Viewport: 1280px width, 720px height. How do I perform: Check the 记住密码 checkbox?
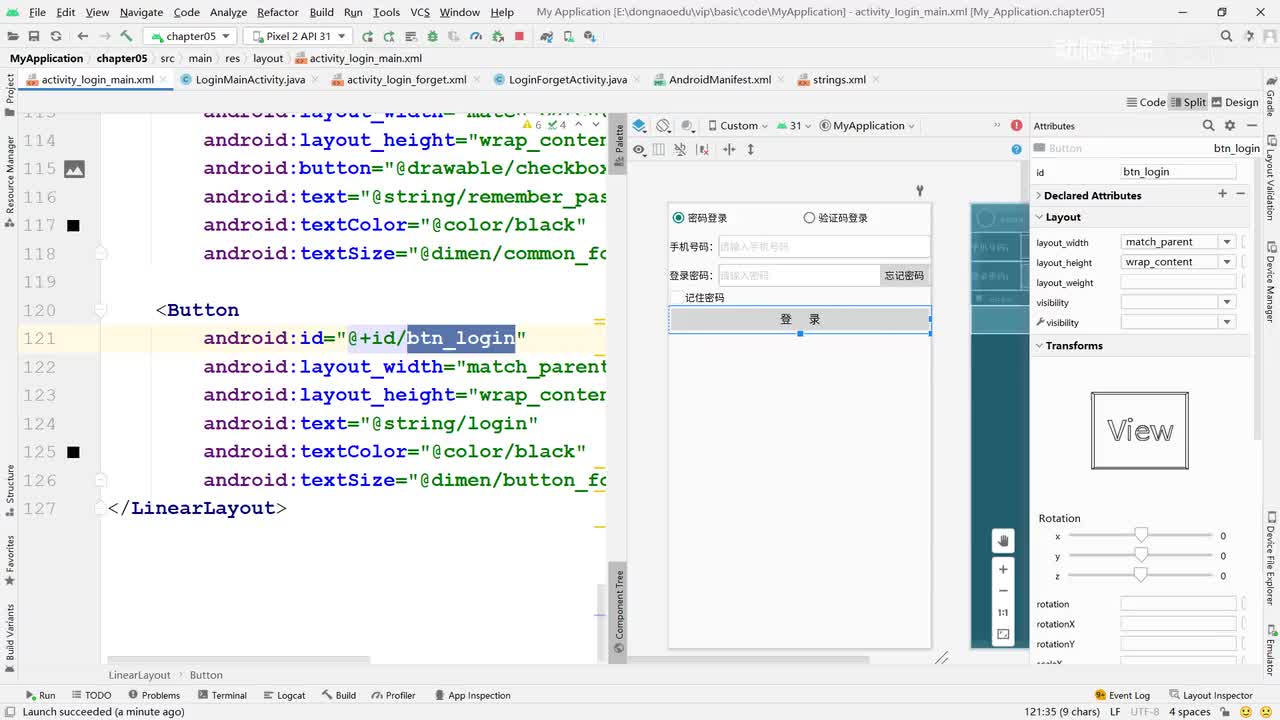(677, 297)
